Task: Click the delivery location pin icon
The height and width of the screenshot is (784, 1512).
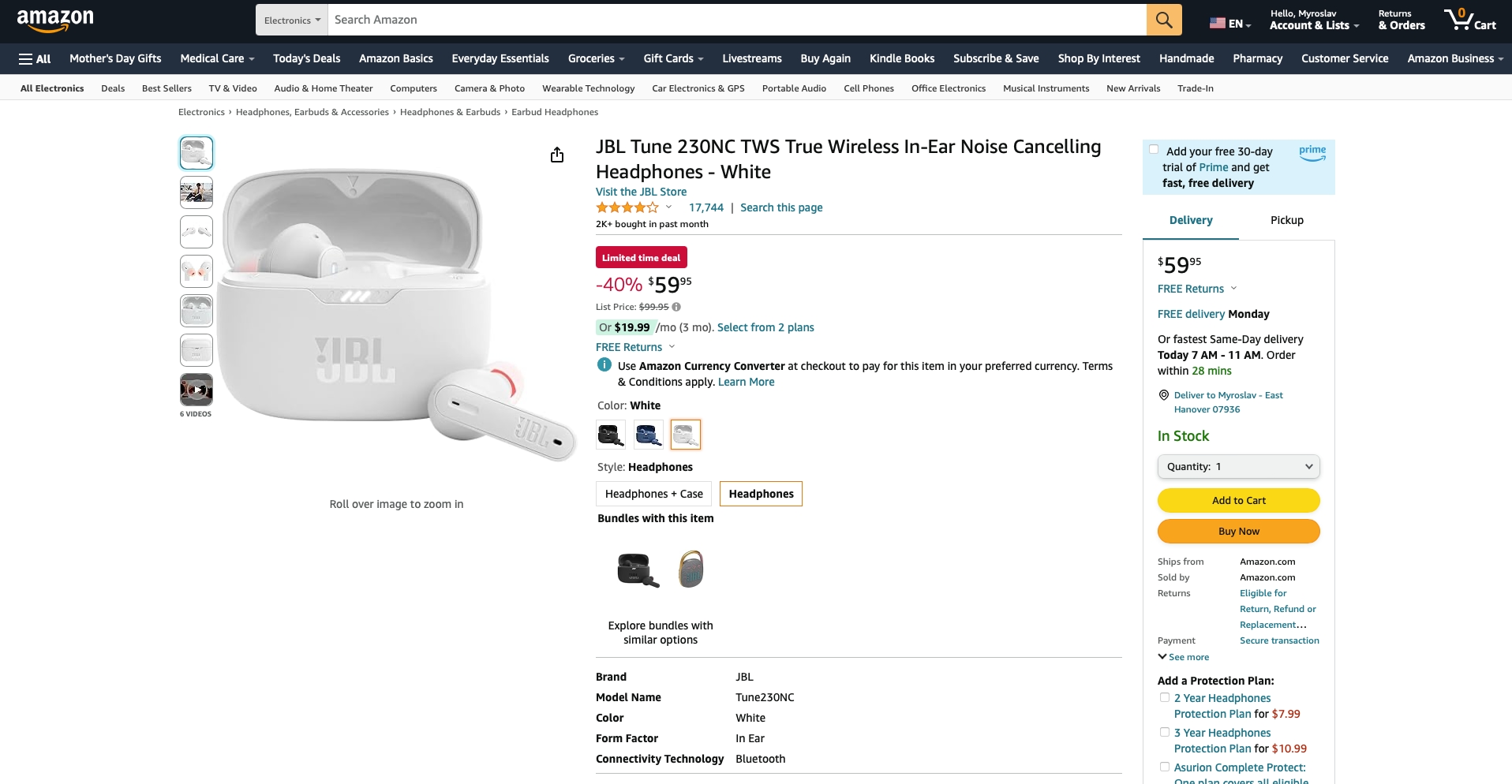Action: coord(1163,395)
